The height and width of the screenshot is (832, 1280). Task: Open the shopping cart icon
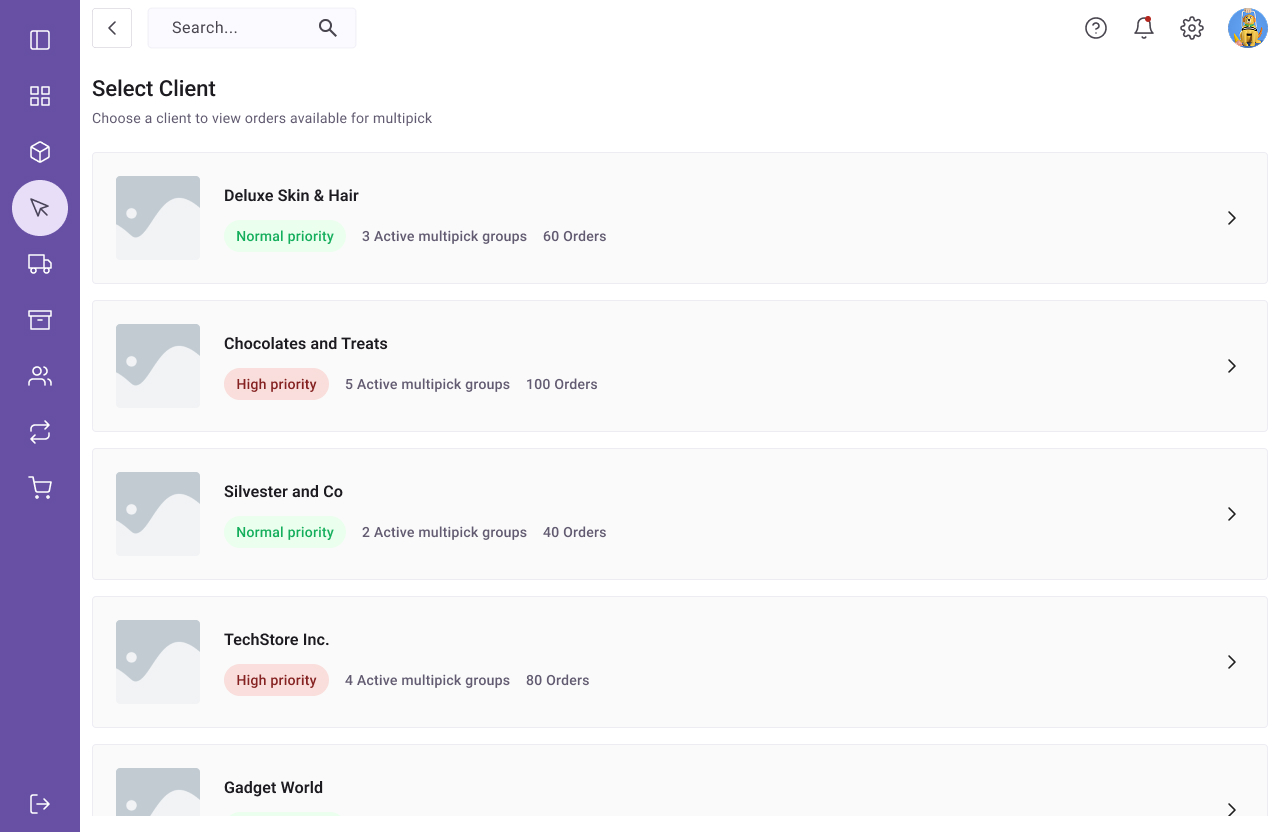pyautogui.click(x=40, y=488)
